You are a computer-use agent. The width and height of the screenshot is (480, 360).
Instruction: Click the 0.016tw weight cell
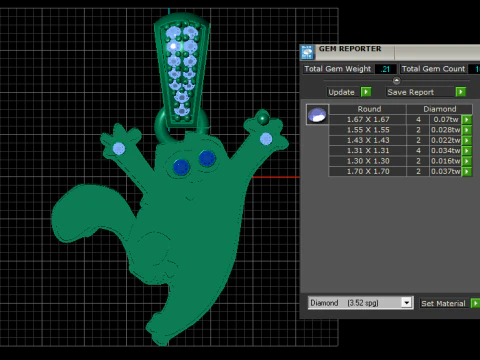(x=446, y=161)
